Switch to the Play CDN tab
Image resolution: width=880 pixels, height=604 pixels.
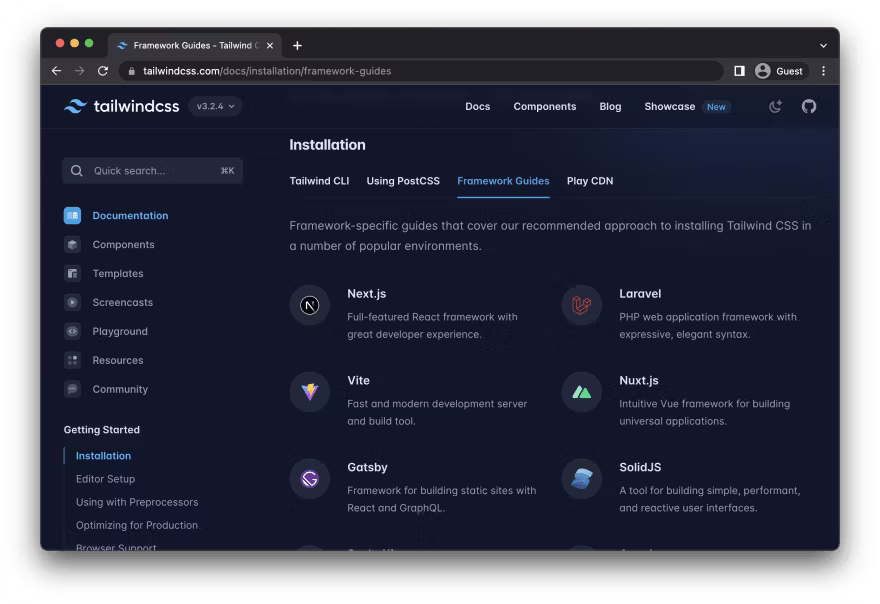pyautogui.click(x=590, y=181)
